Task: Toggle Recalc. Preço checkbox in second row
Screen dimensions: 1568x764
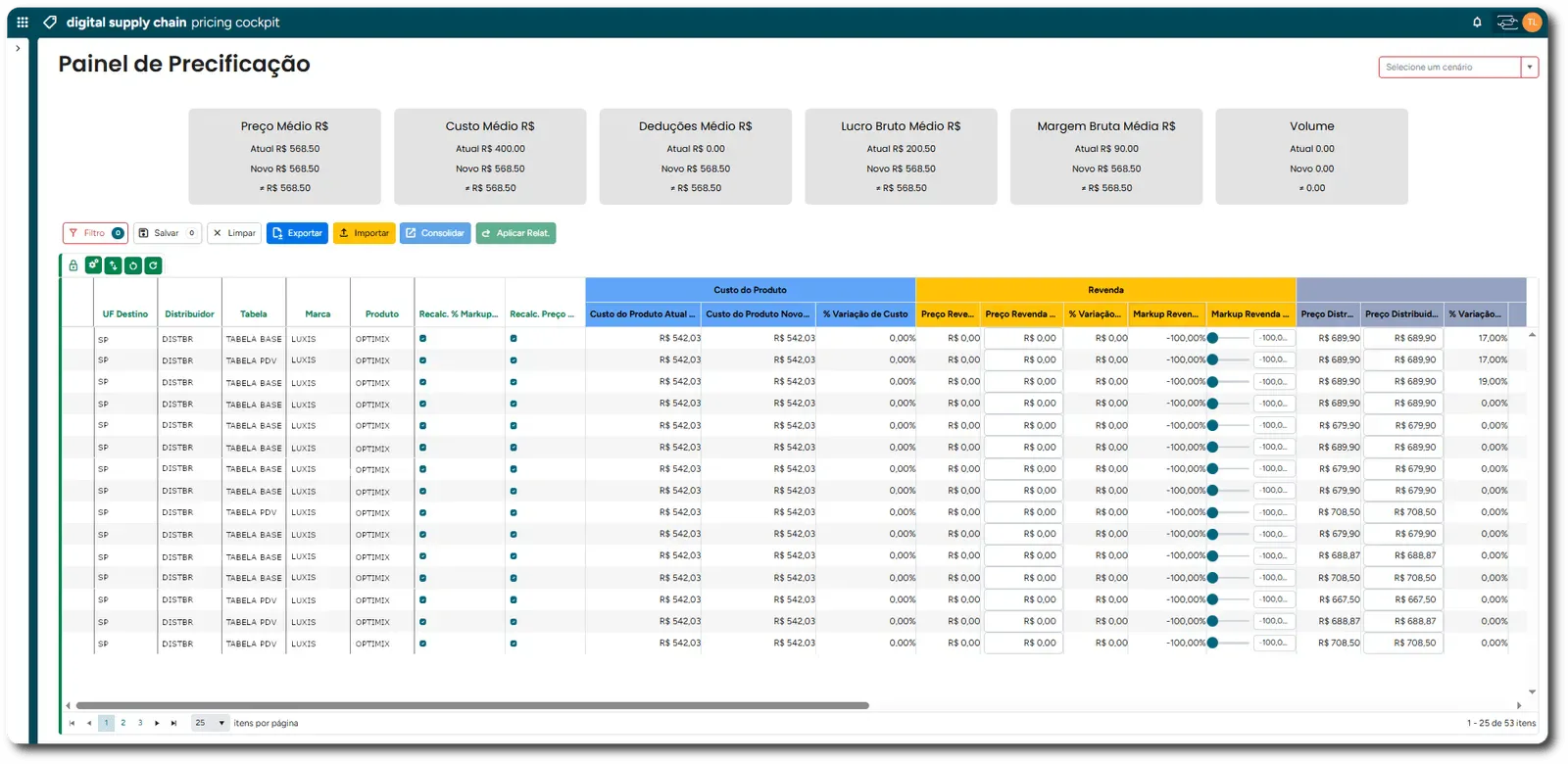Action: tap(514, 359)
